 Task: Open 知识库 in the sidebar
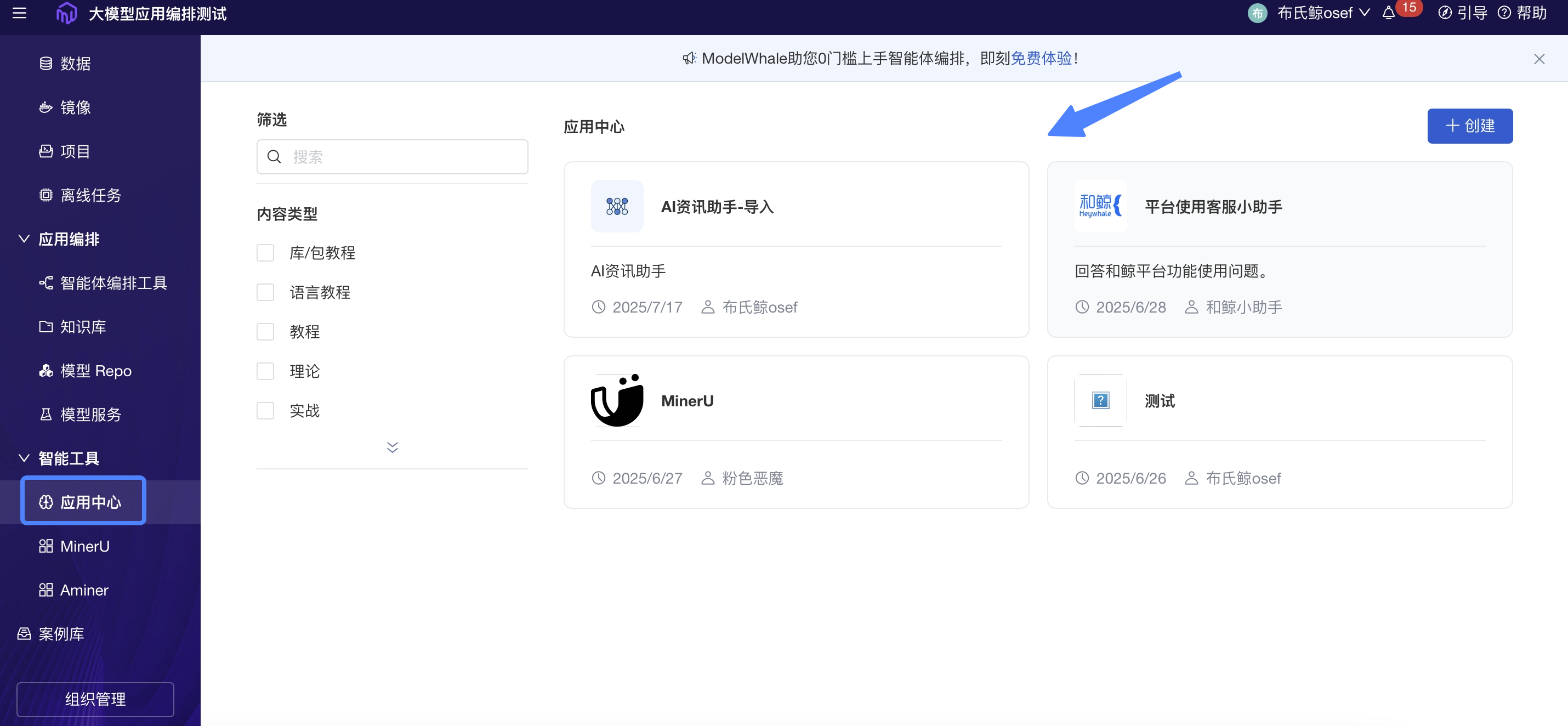click(x=83, y=327)
